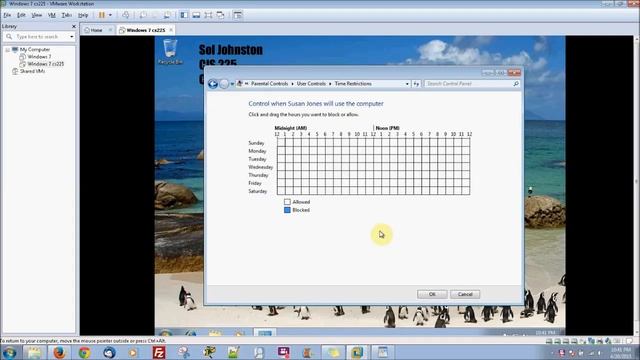640x360 pixels.
Task: Open the power options arrow beside pause
Action: coord(110,15)
